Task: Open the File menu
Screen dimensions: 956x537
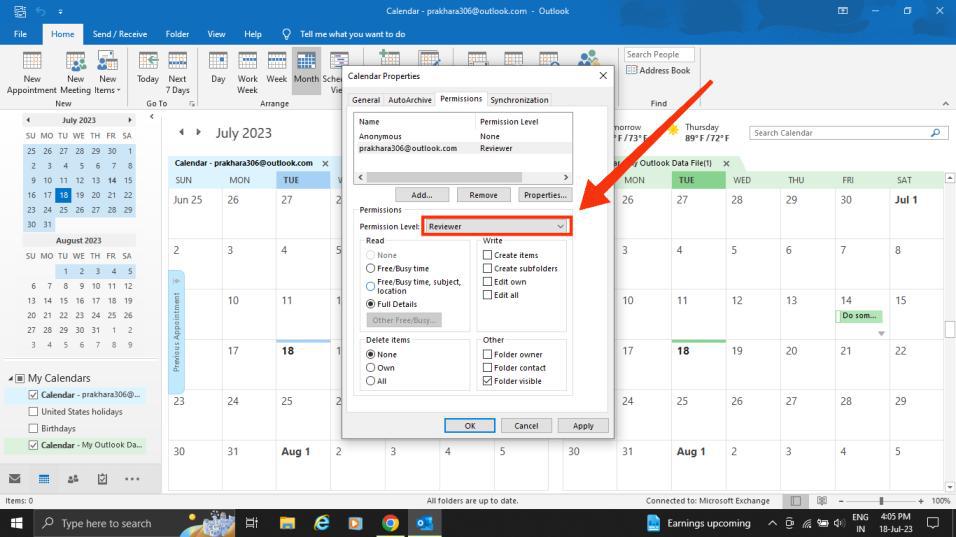Action: 20,34
